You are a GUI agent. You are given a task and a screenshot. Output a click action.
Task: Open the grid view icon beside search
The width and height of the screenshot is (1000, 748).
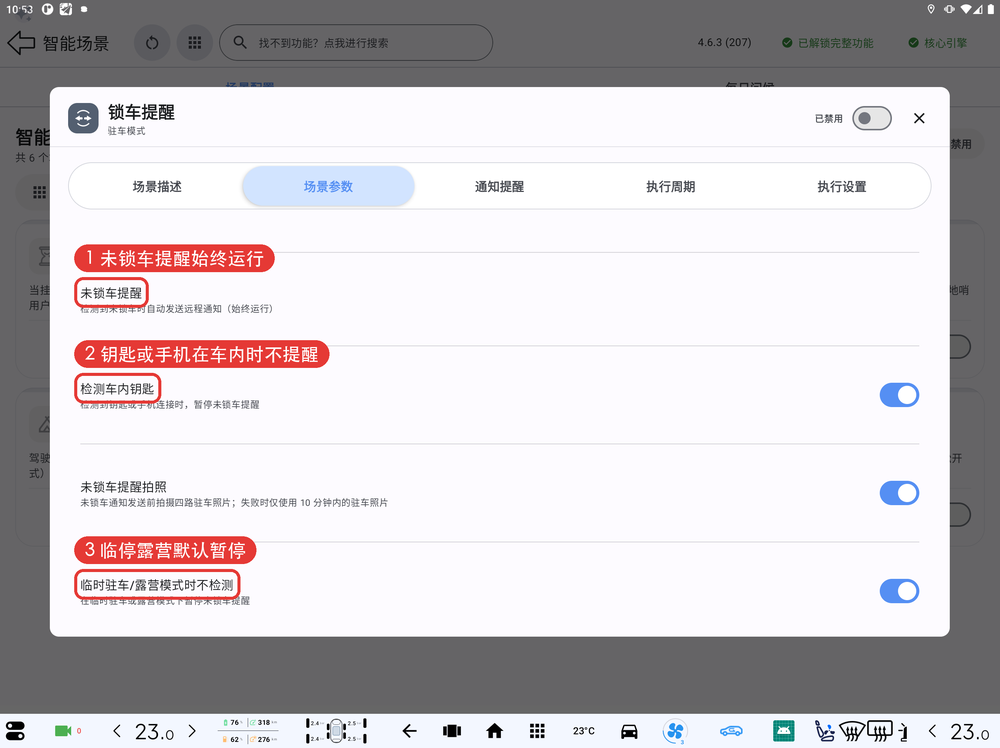coord(195,43)
